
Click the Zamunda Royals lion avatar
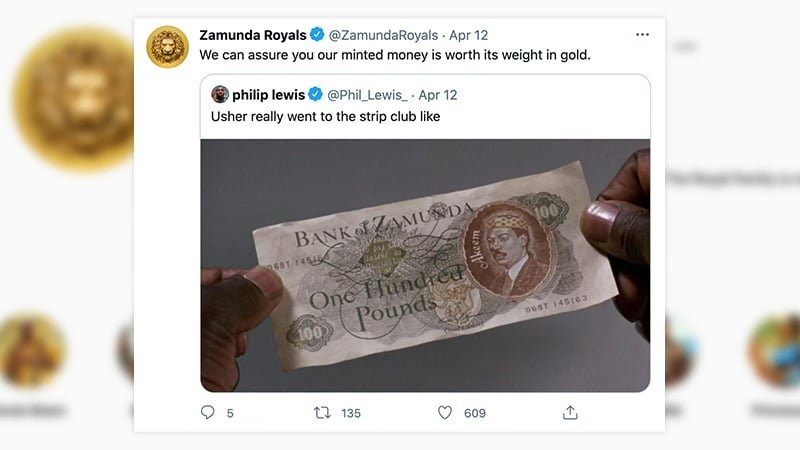pos(167,46)
